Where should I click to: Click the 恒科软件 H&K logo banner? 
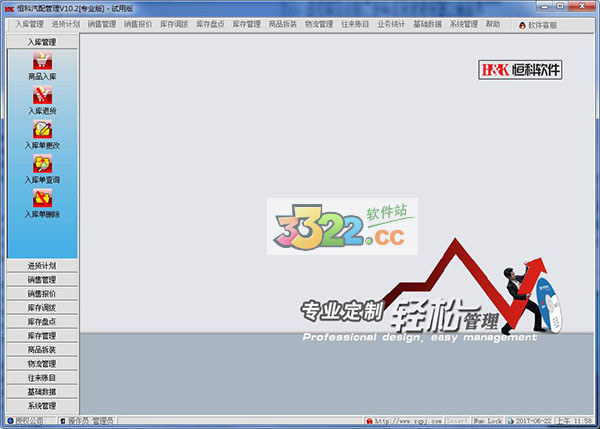pyautogui.click(x=520, y=70)
